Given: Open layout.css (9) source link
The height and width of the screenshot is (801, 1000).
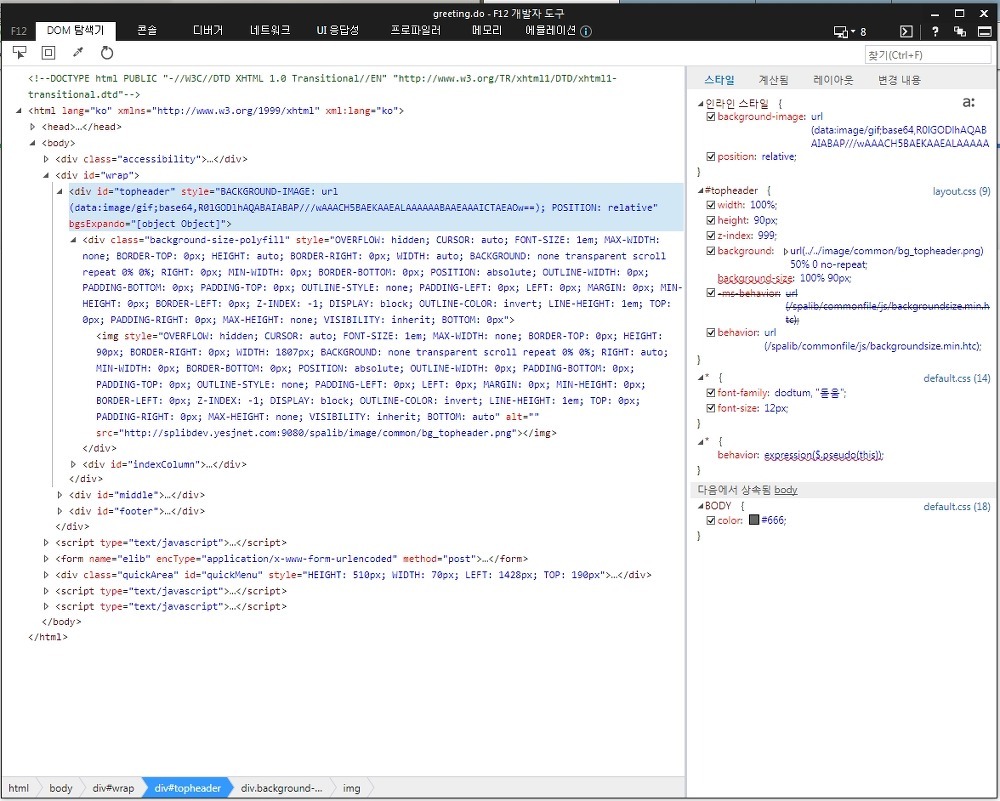Looking at the screenshot, I should click(x=961, y=191).
